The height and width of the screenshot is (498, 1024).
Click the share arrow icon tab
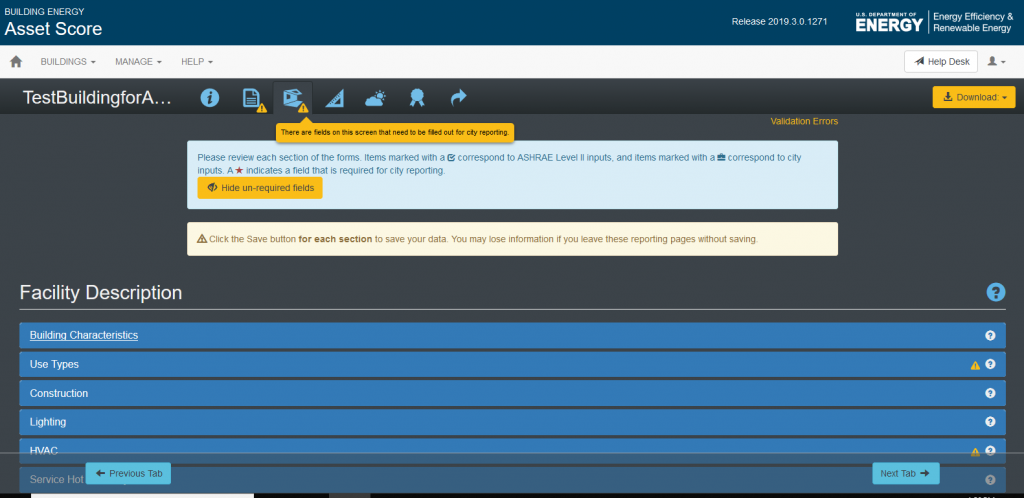tap(458, 98)
